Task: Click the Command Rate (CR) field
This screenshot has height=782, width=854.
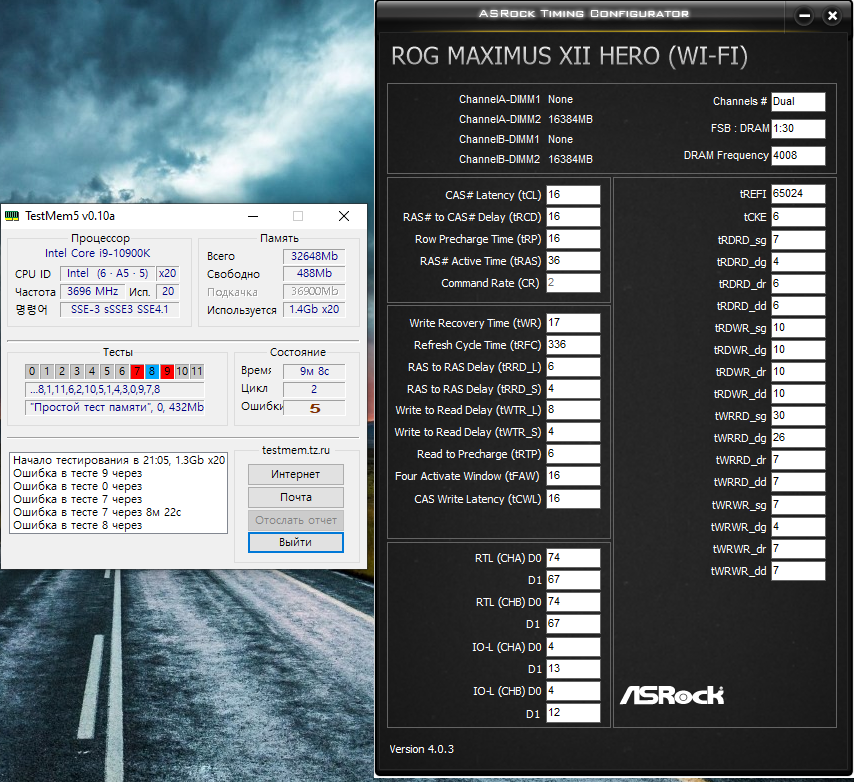Action: click(x=573, y=283)
